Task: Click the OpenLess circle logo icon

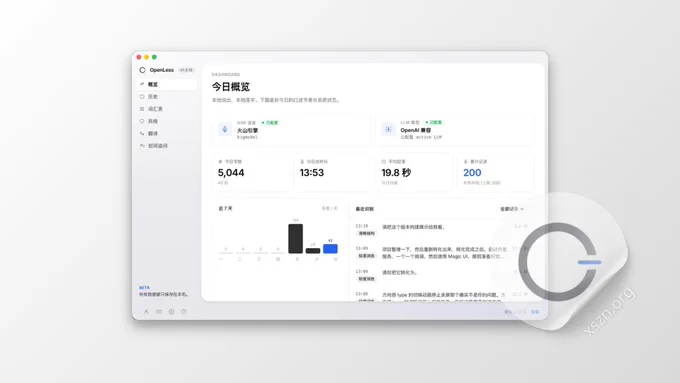Action: pos(142,70)
